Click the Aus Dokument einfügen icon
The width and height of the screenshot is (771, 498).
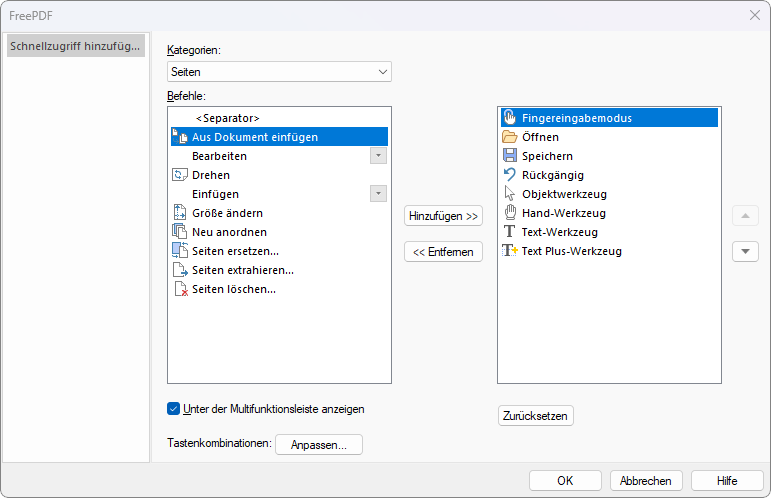point(180,137)
